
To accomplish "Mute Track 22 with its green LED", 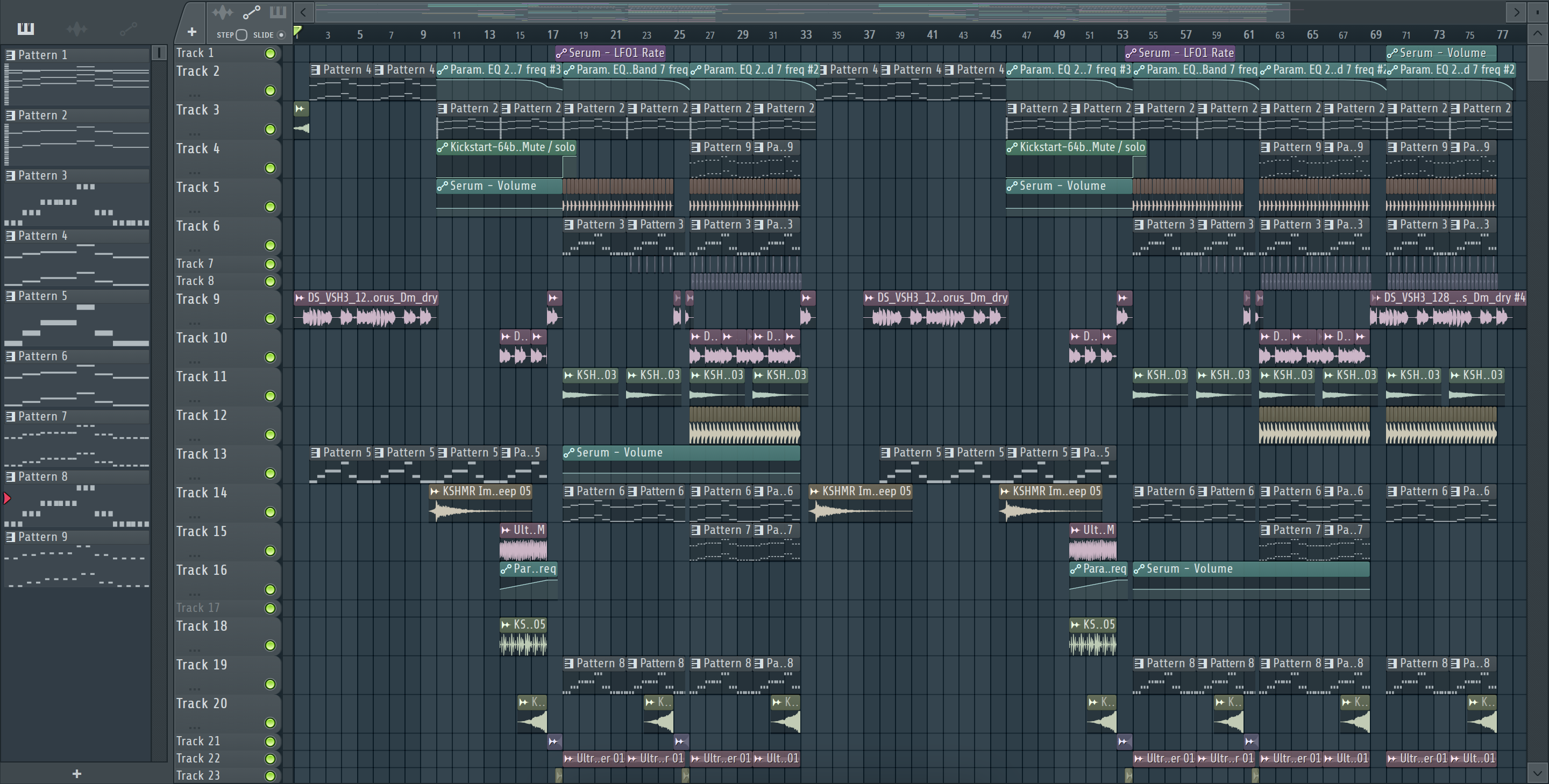I will pos(271,759).
